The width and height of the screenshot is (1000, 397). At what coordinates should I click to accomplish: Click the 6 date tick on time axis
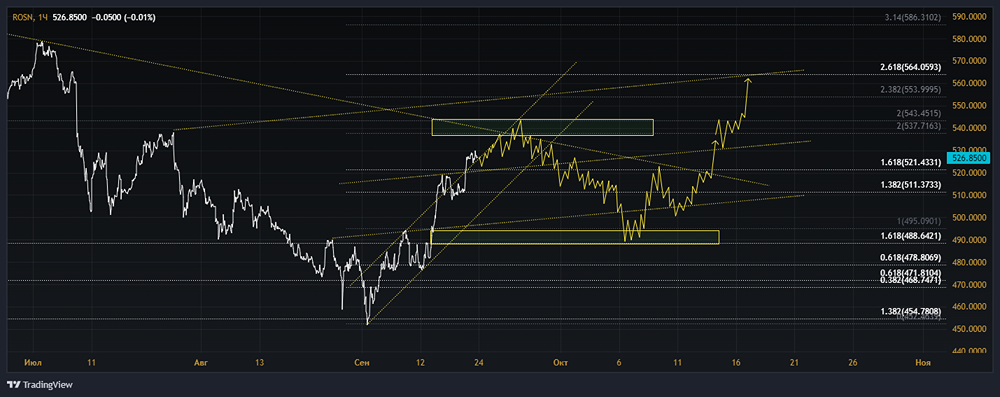click(619, 363)
